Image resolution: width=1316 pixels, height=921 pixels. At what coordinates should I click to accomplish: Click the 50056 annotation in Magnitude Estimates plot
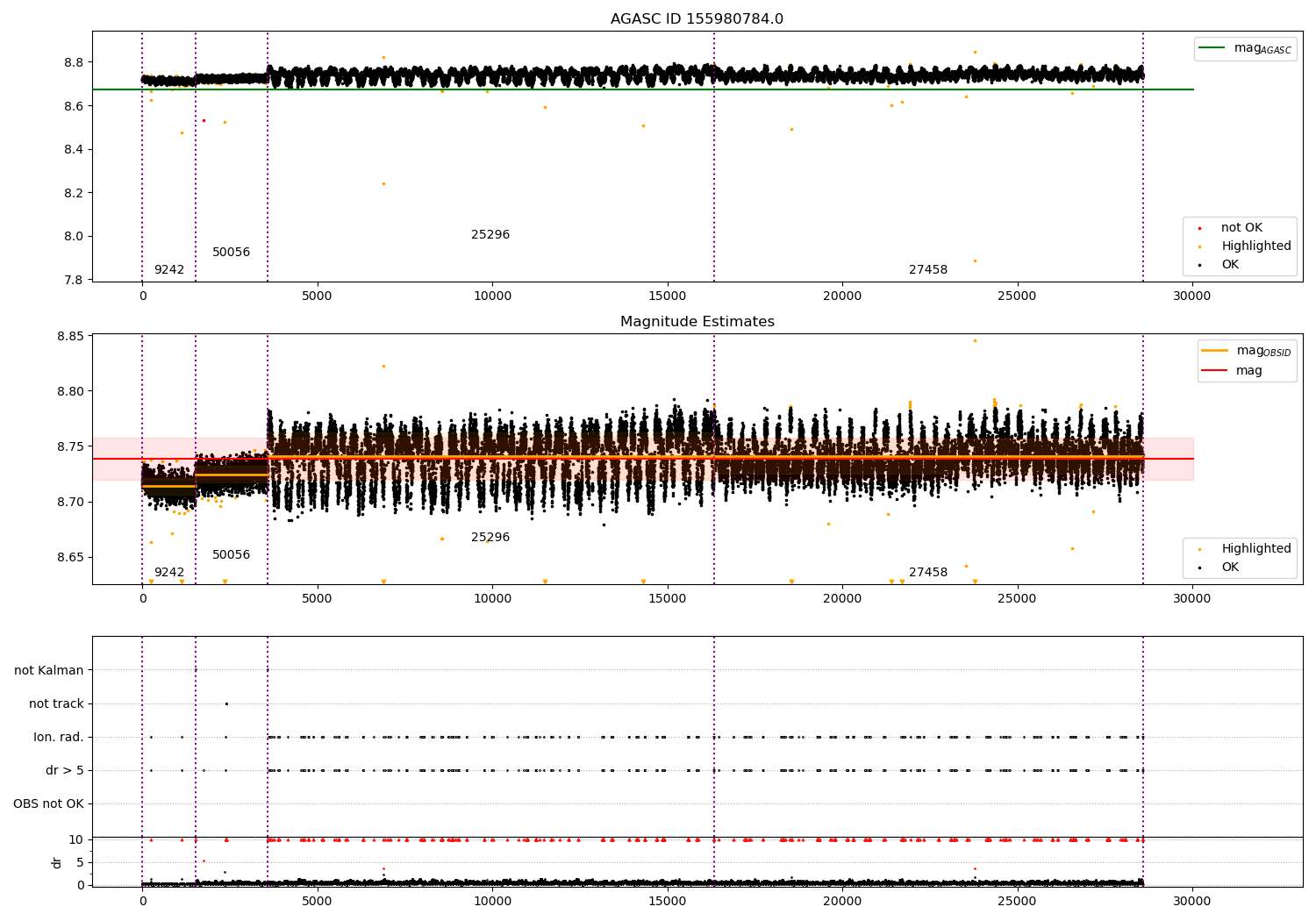tap(232, 555)
